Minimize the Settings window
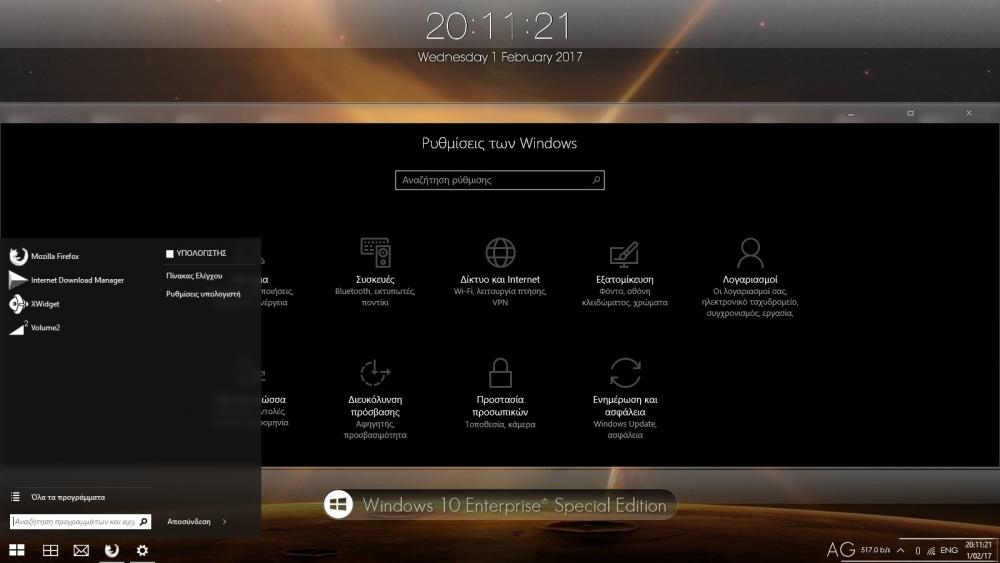 coord(851,113)
